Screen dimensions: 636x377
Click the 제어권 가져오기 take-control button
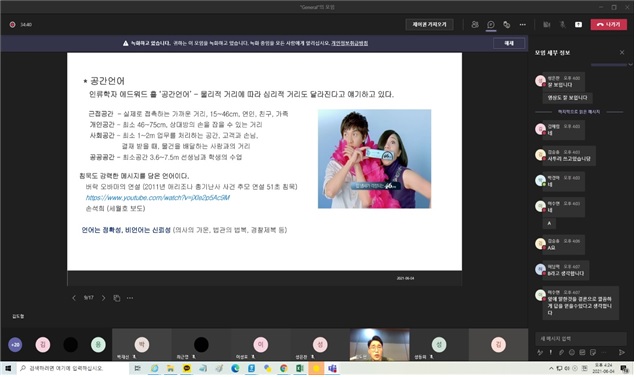[x=429, y=25]
